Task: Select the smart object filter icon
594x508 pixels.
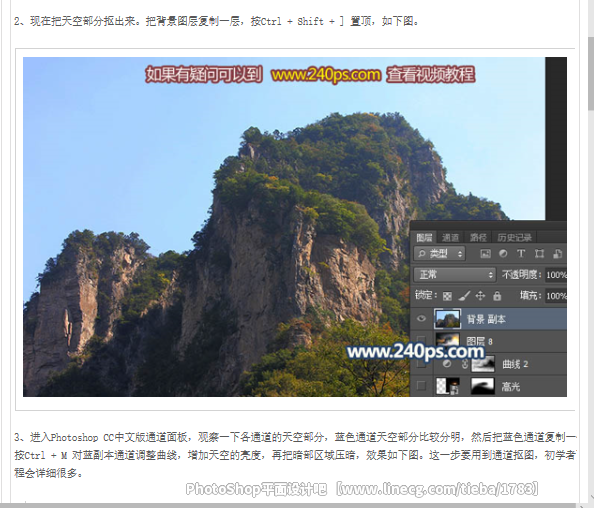Action: [x=557, y=254]
